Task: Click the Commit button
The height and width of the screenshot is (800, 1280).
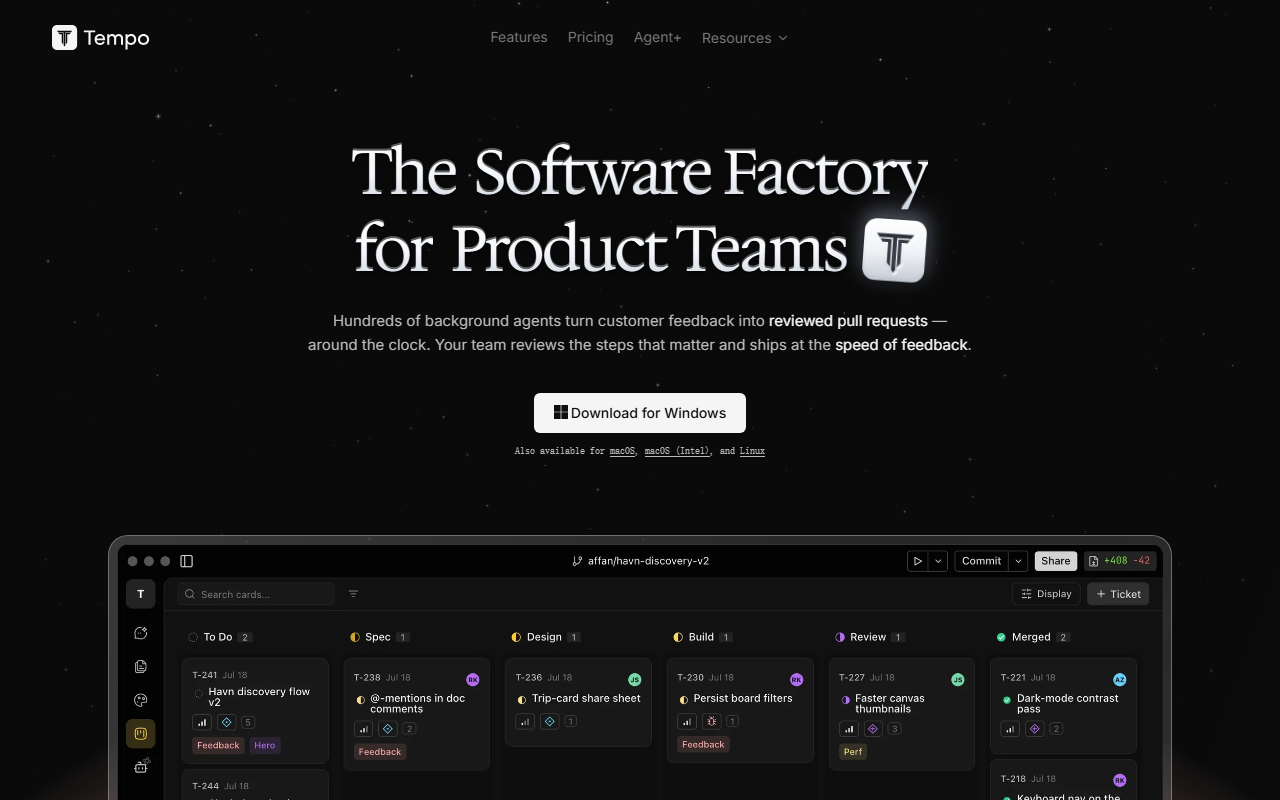Action: (981, 561)
